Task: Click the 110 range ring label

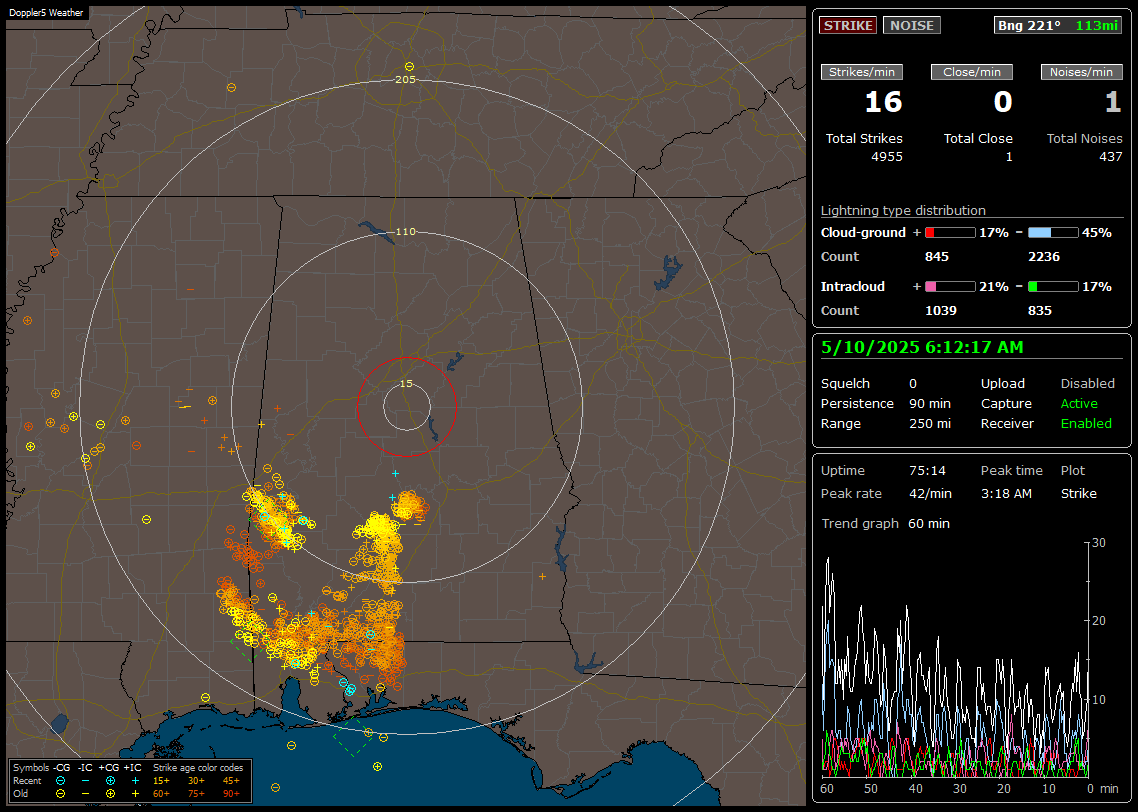Action: (405, 231)
